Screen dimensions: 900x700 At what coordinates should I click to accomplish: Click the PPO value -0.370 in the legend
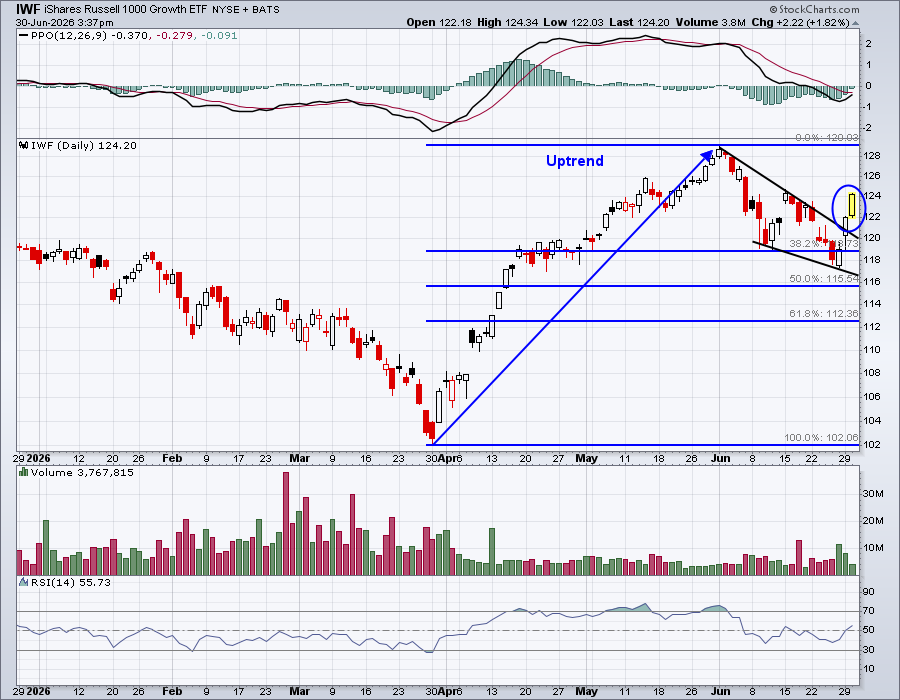(129, 36)
